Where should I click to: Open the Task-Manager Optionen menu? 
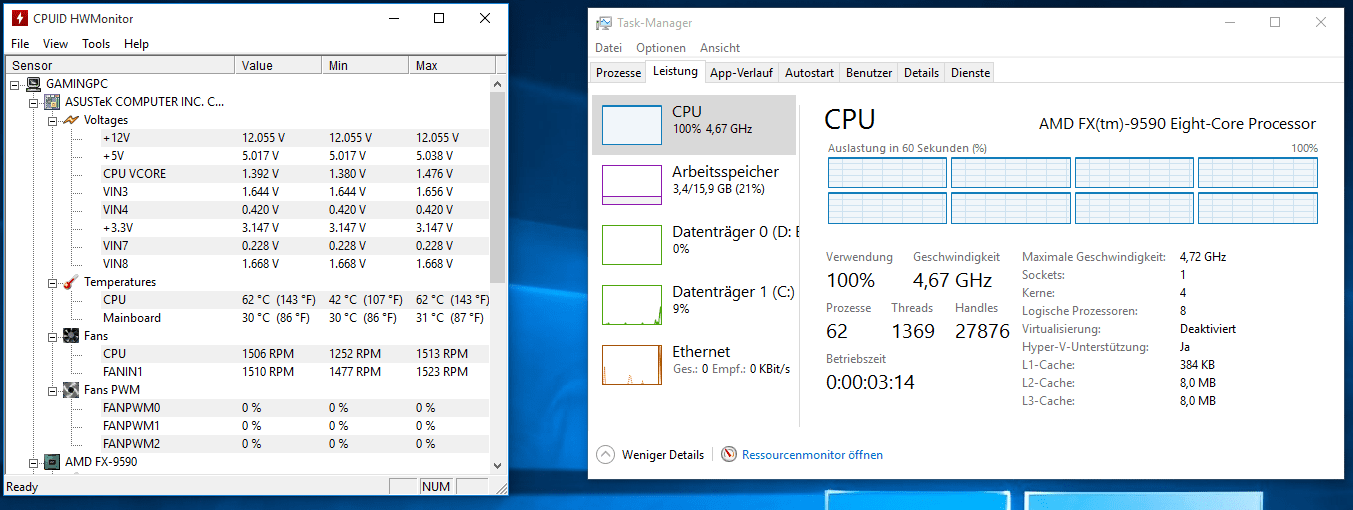(661, 48)
